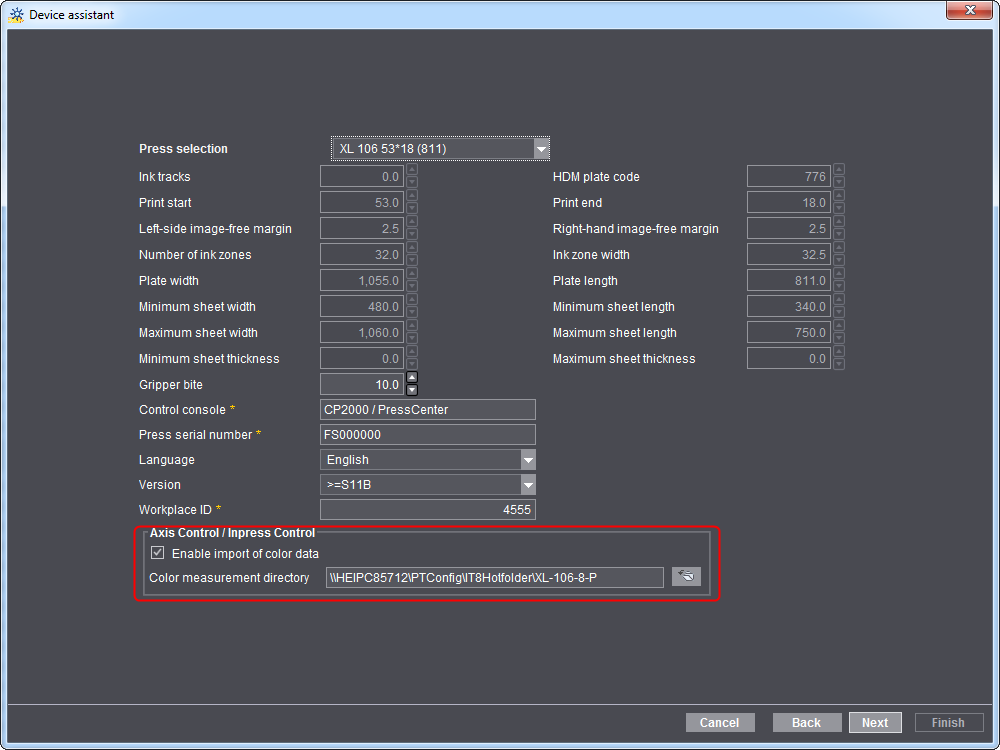Focus the Press serial number field
1000x750 pixels.
click(x=428, y=435)
